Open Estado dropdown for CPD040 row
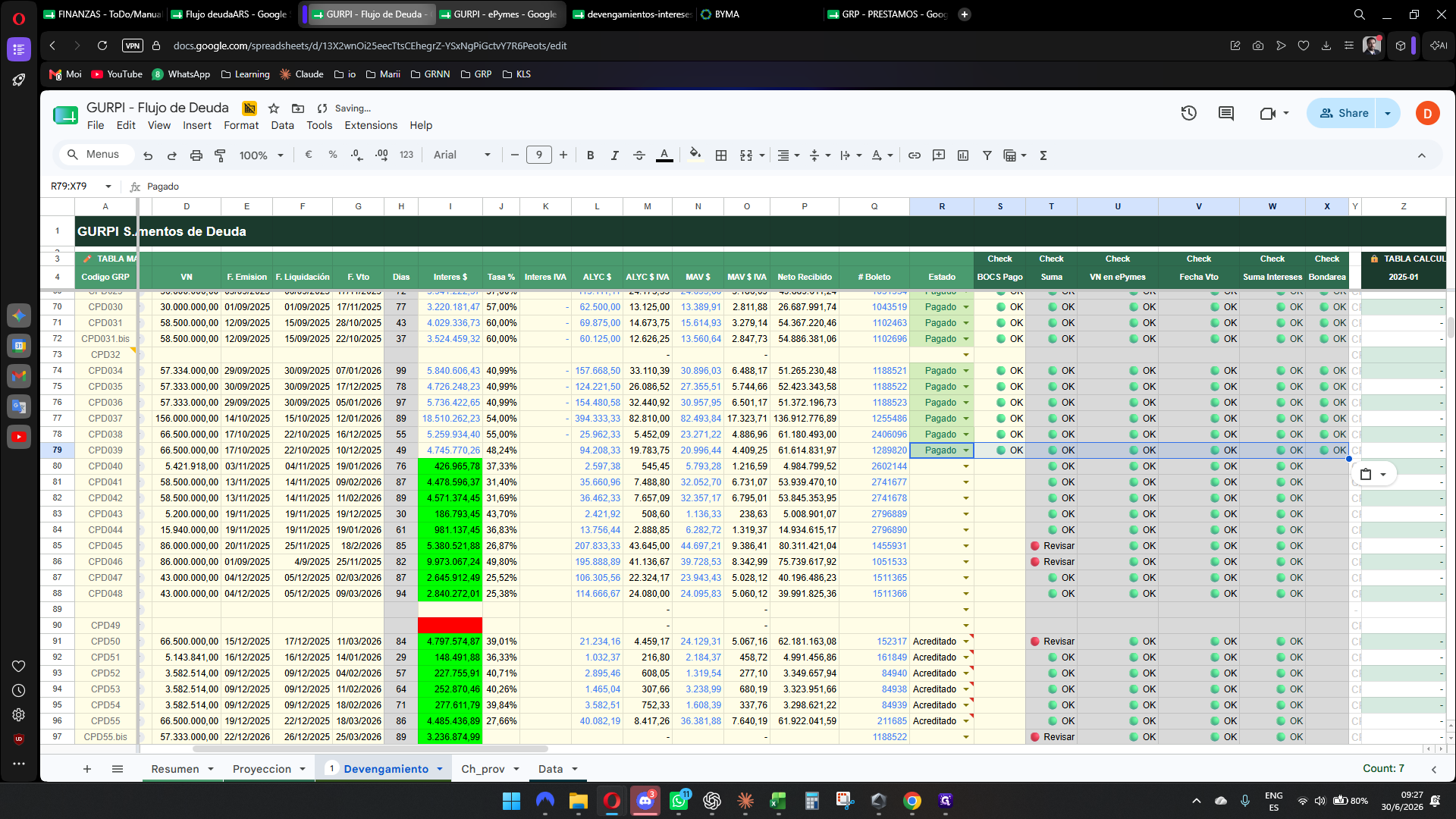Screen dimensions: 1456x819 [966, 466]
